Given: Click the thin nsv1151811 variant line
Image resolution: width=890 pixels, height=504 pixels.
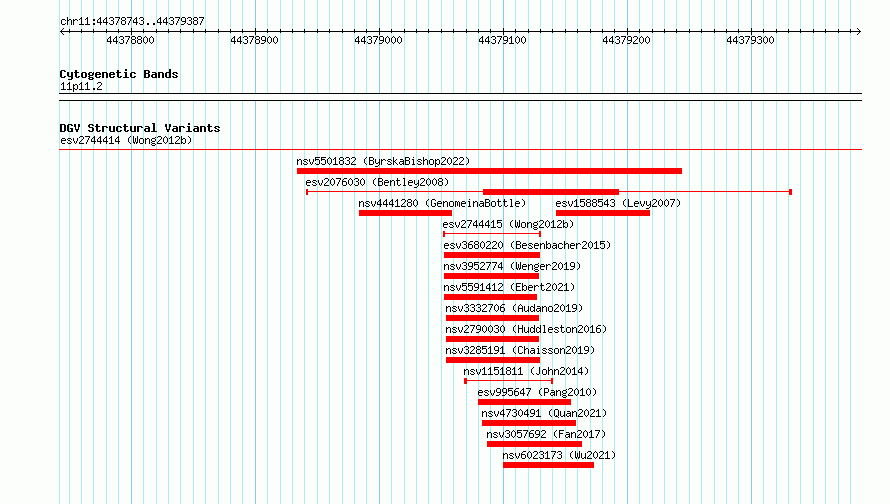Looking at the screenshot, I should point(509,381).
